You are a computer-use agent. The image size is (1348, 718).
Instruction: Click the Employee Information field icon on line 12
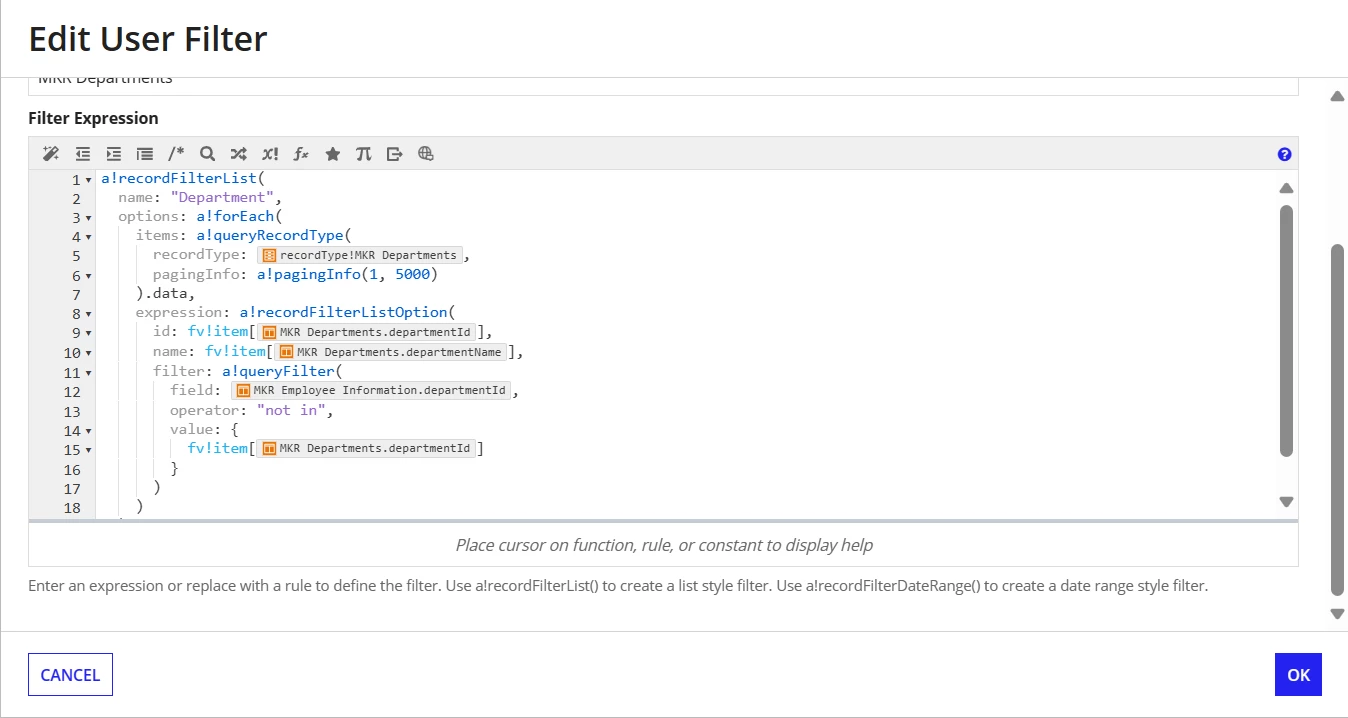[x=243, y=390]
